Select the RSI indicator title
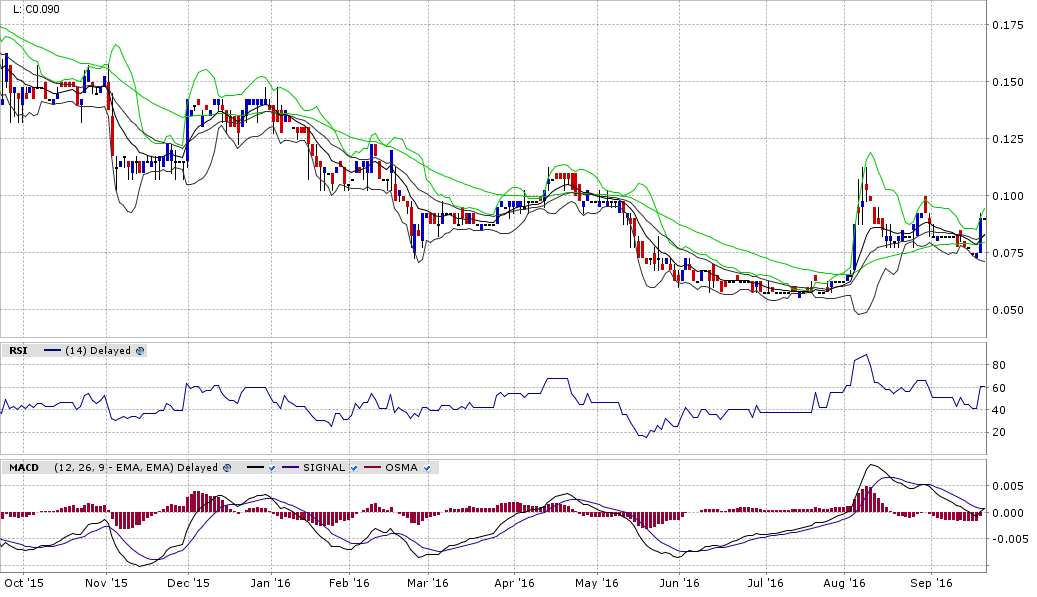Screen dimensions: 1037x597 (x=18, y=351)
